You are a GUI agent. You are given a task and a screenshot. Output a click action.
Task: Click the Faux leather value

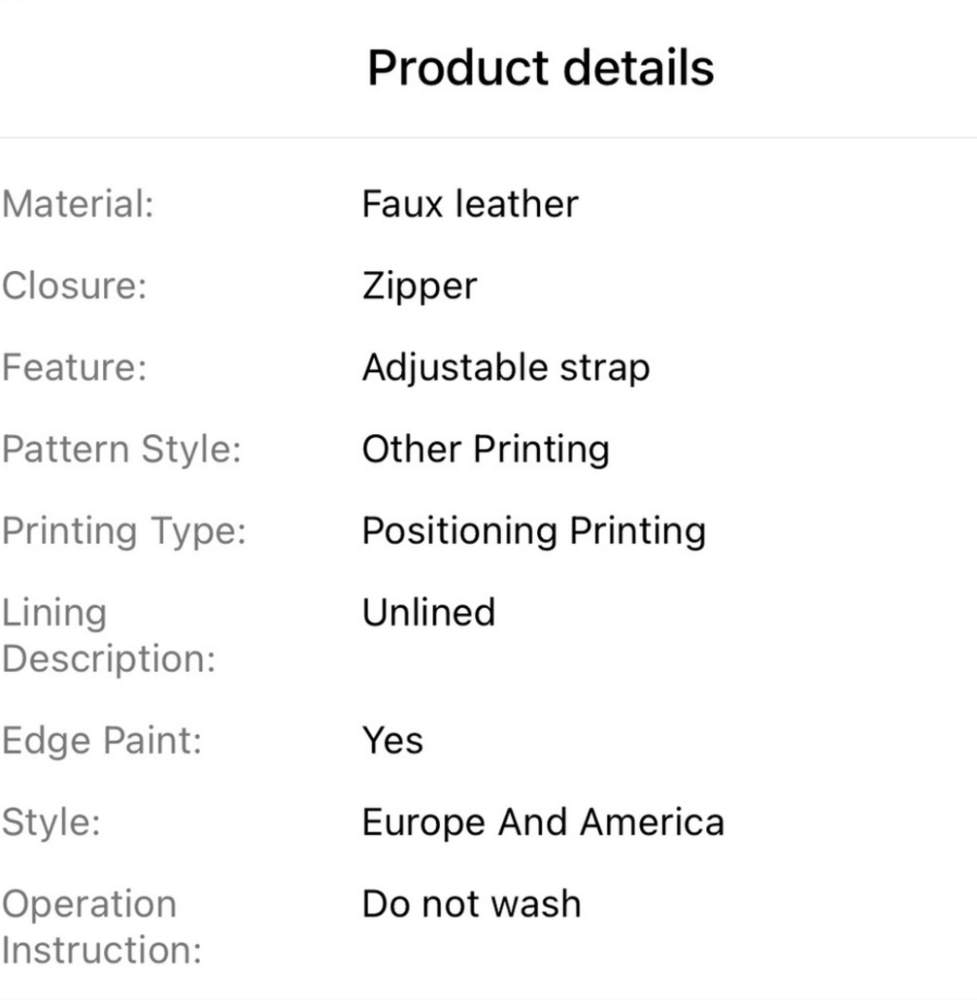(x=470, y=204)
